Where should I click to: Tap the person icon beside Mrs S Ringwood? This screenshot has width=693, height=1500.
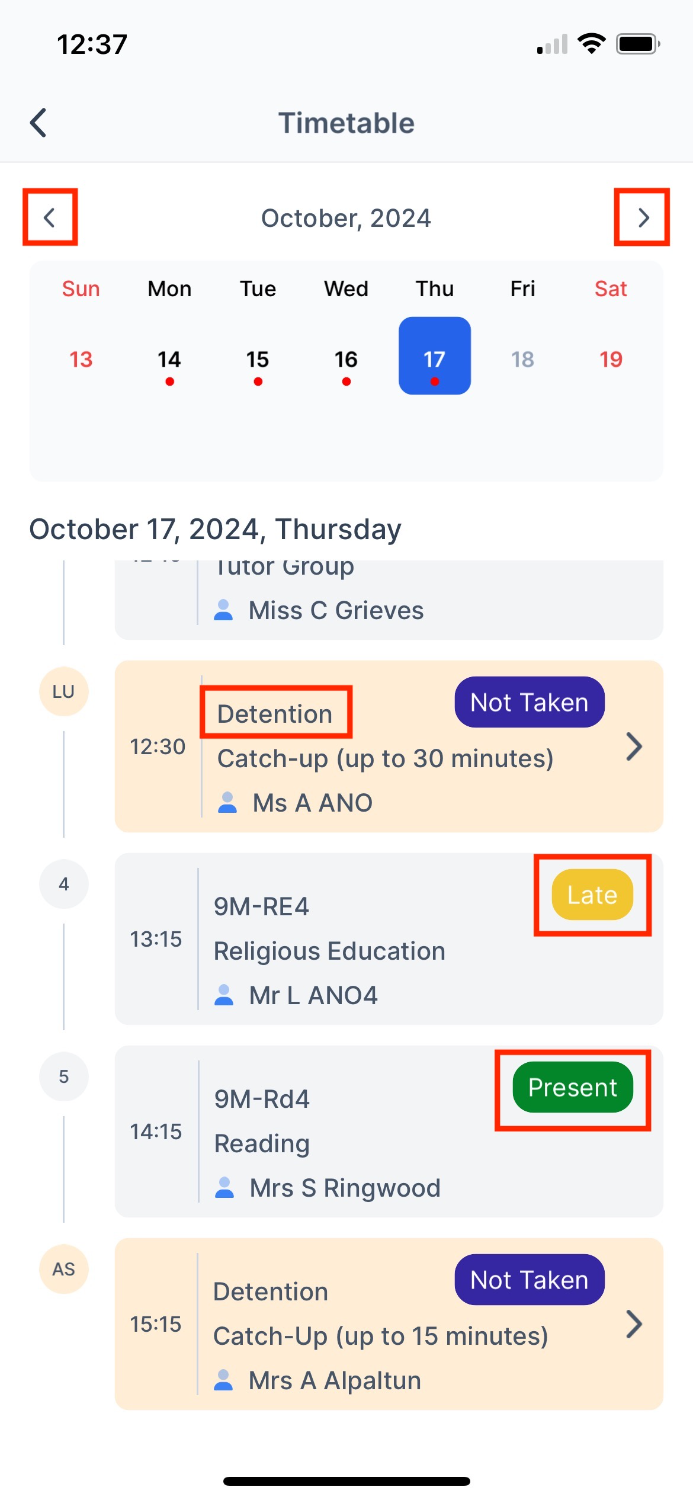coord(226,1188)
